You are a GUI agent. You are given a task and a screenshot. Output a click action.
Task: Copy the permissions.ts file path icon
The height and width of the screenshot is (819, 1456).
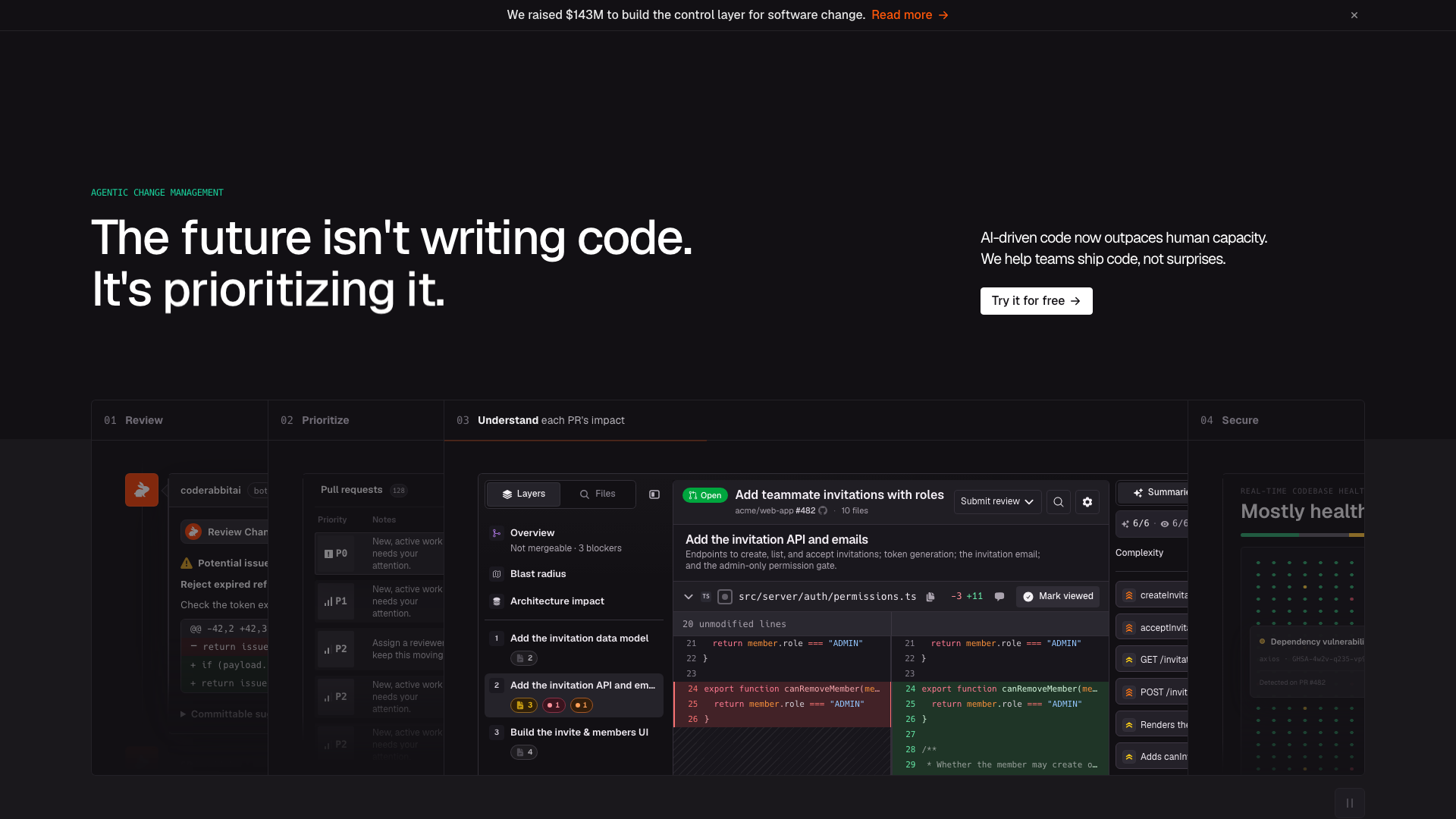[930, 597]
